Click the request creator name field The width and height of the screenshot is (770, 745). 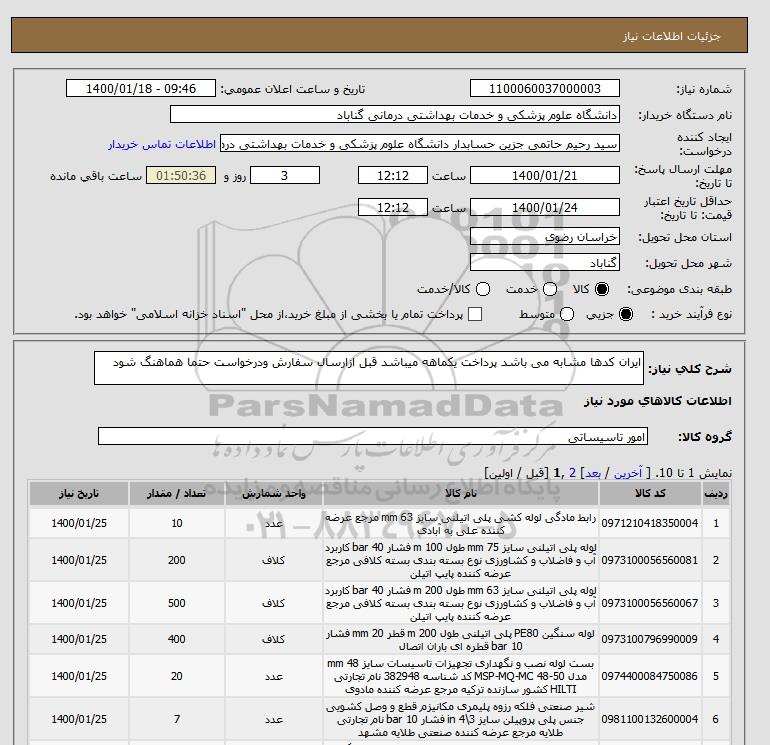click(x=420, y=144)
